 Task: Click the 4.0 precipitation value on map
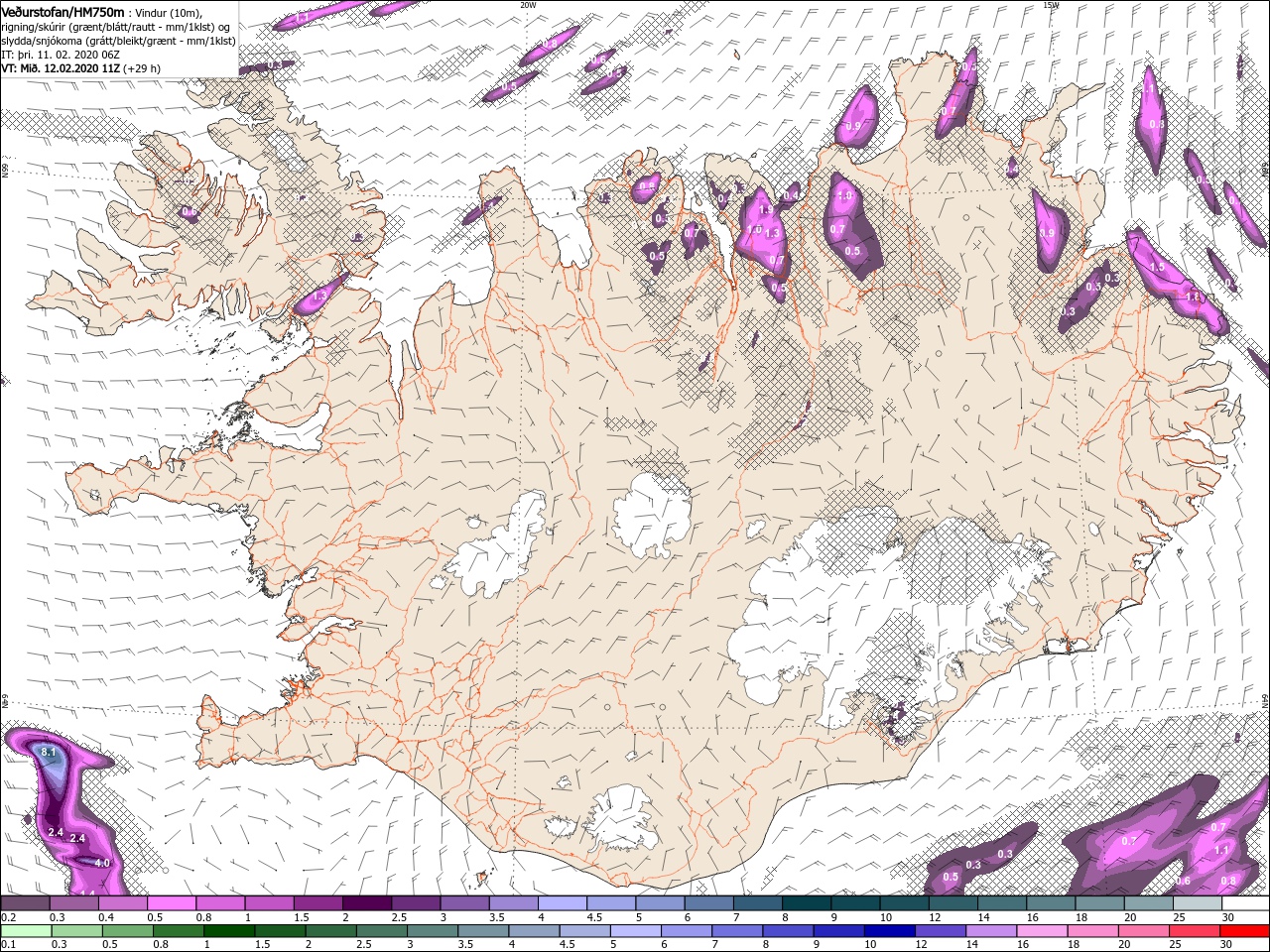click(x=102, y=863)
